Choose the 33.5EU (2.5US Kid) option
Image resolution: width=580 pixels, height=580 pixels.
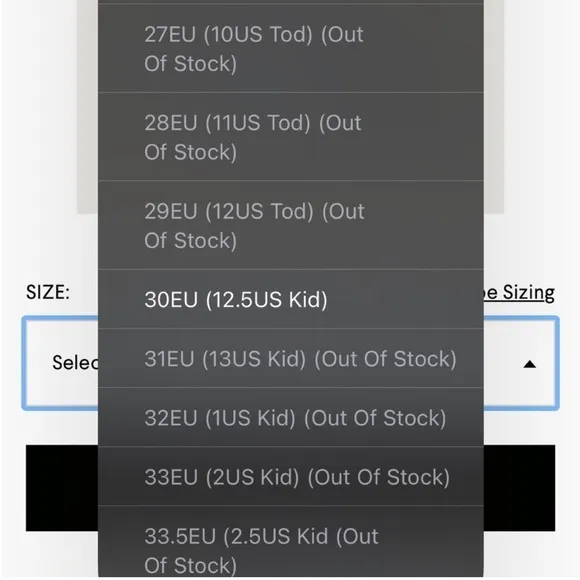click(291, 542)
